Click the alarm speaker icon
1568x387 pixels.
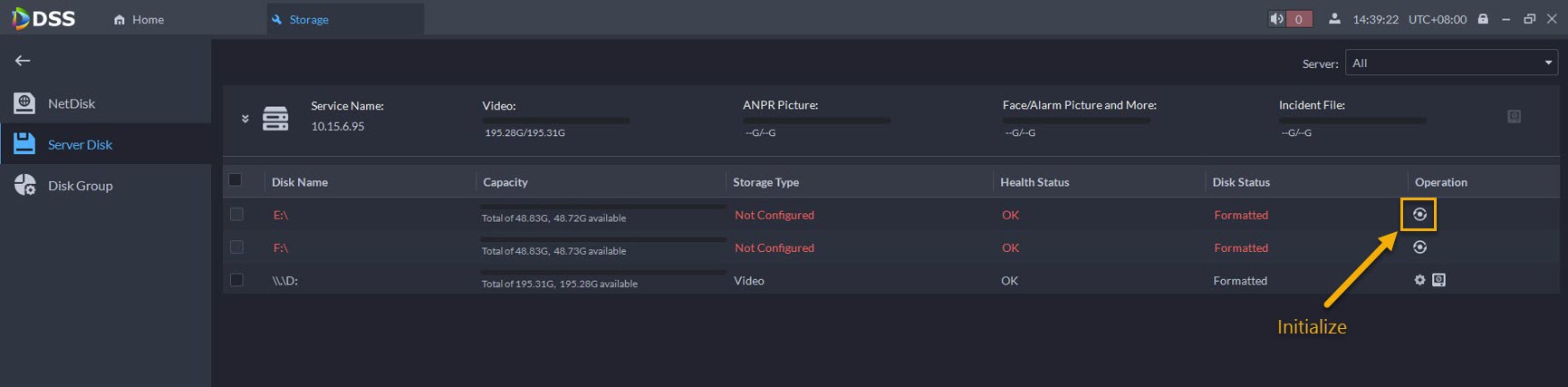point(1276,19)
